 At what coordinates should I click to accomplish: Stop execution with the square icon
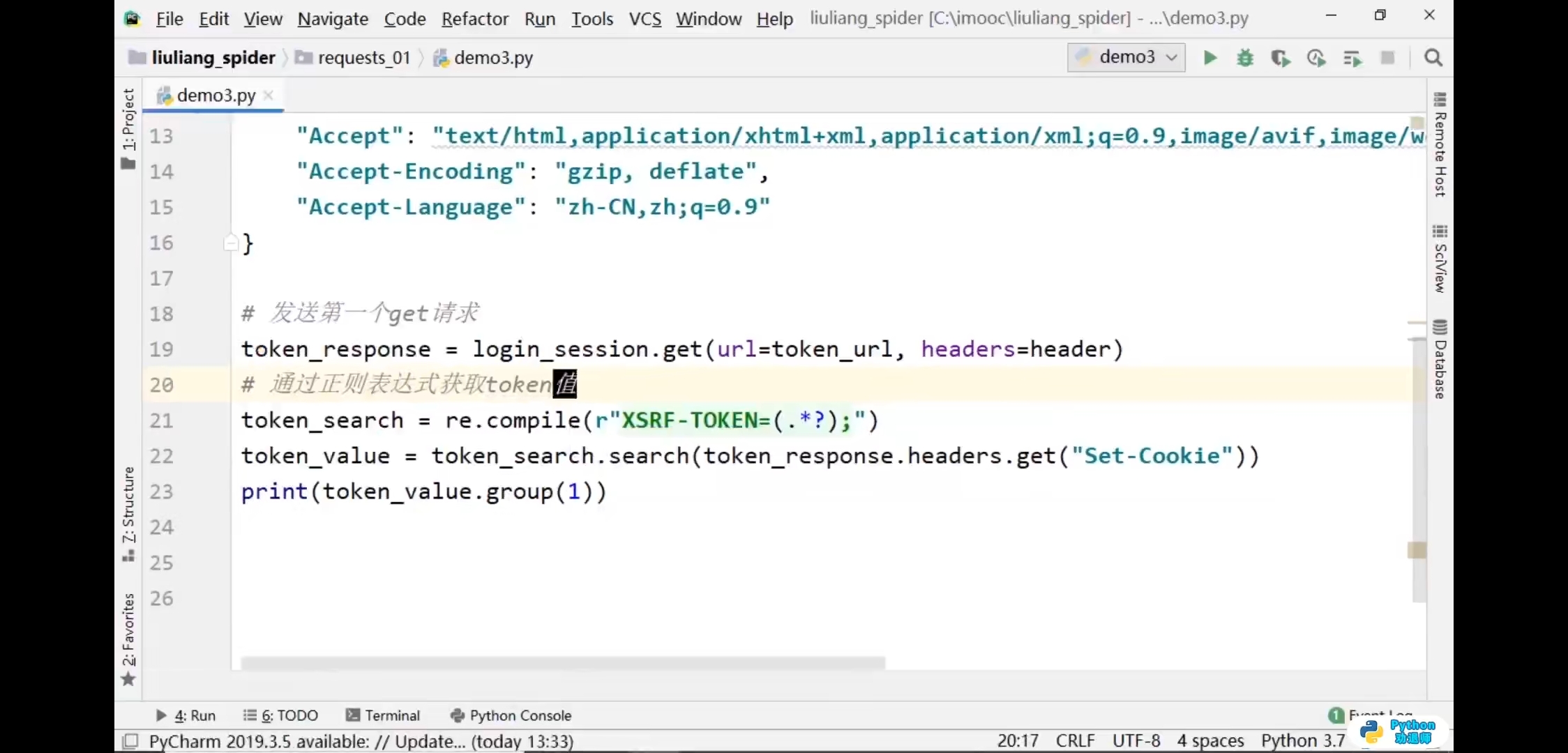[x=1388, y=58]
